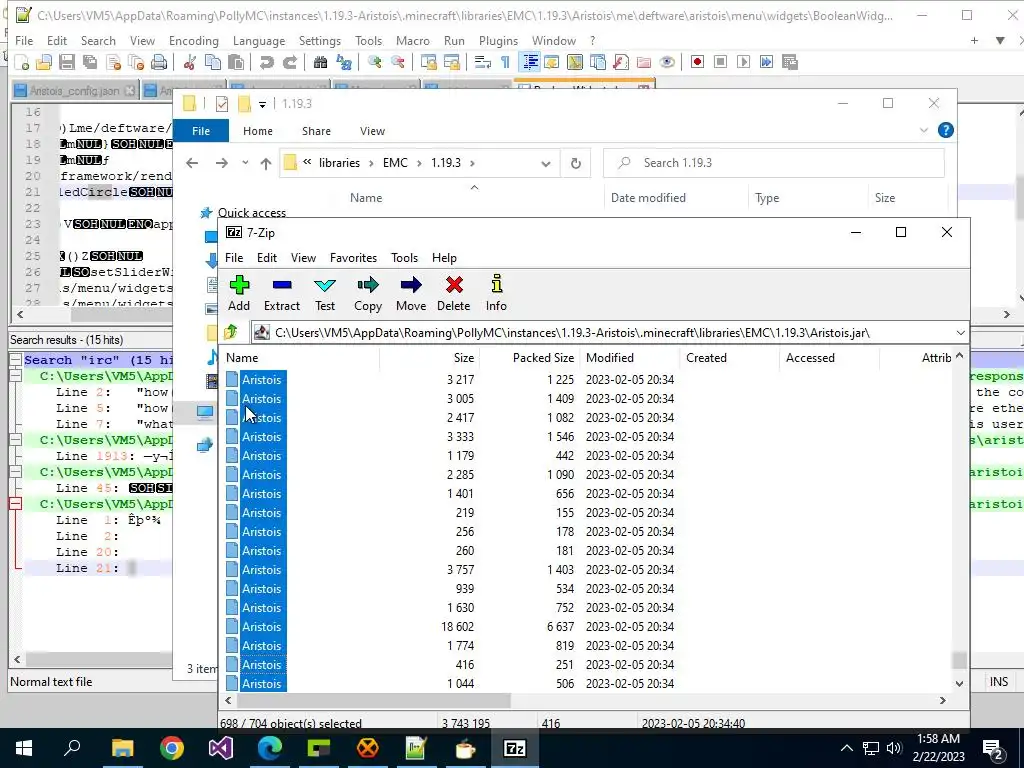
Task: Open Notepad++ Encoding menu
Action: coord(194,40)
